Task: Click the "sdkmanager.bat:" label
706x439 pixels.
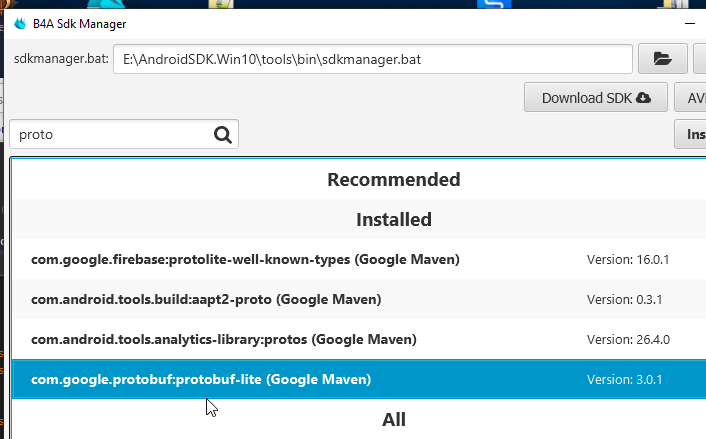Action: tap(60, 59)
